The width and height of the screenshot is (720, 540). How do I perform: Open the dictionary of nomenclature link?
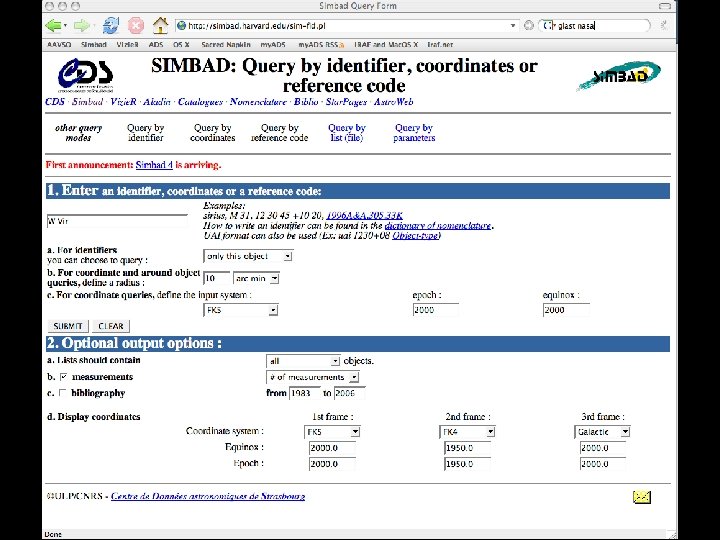438,225
